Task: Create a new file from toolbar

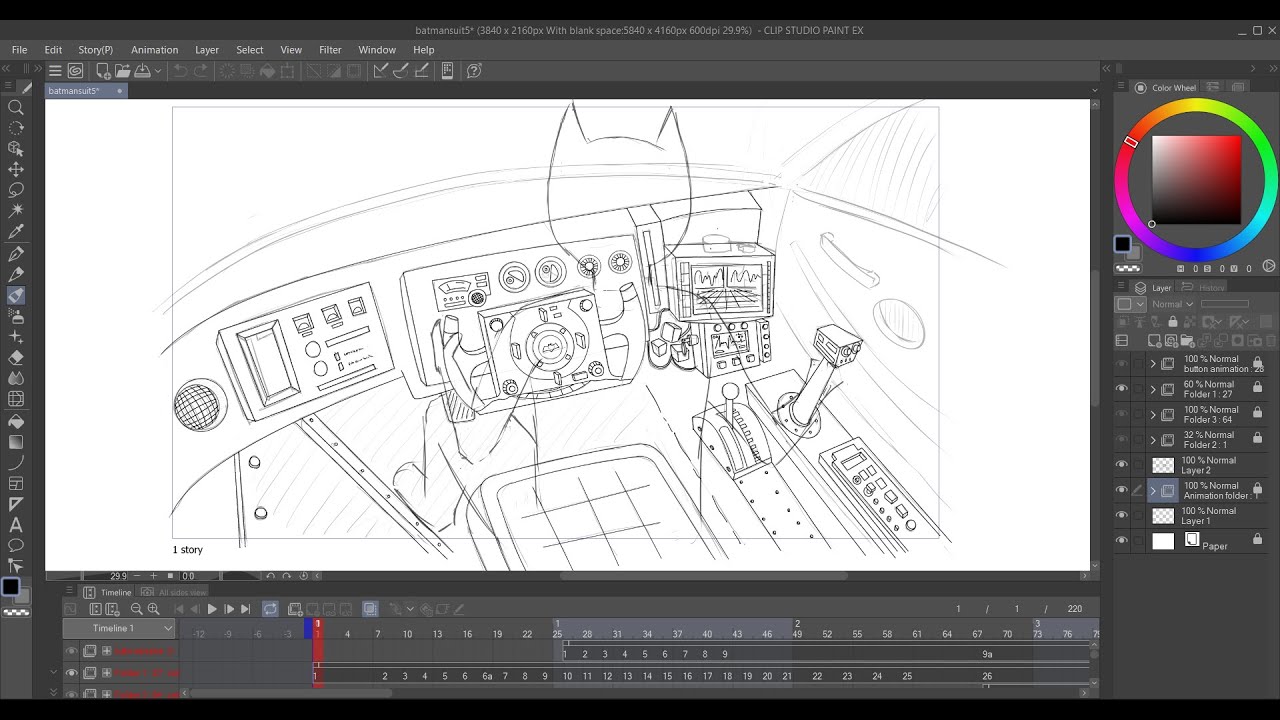Action: pyautogui.click(x=103, y=71)
